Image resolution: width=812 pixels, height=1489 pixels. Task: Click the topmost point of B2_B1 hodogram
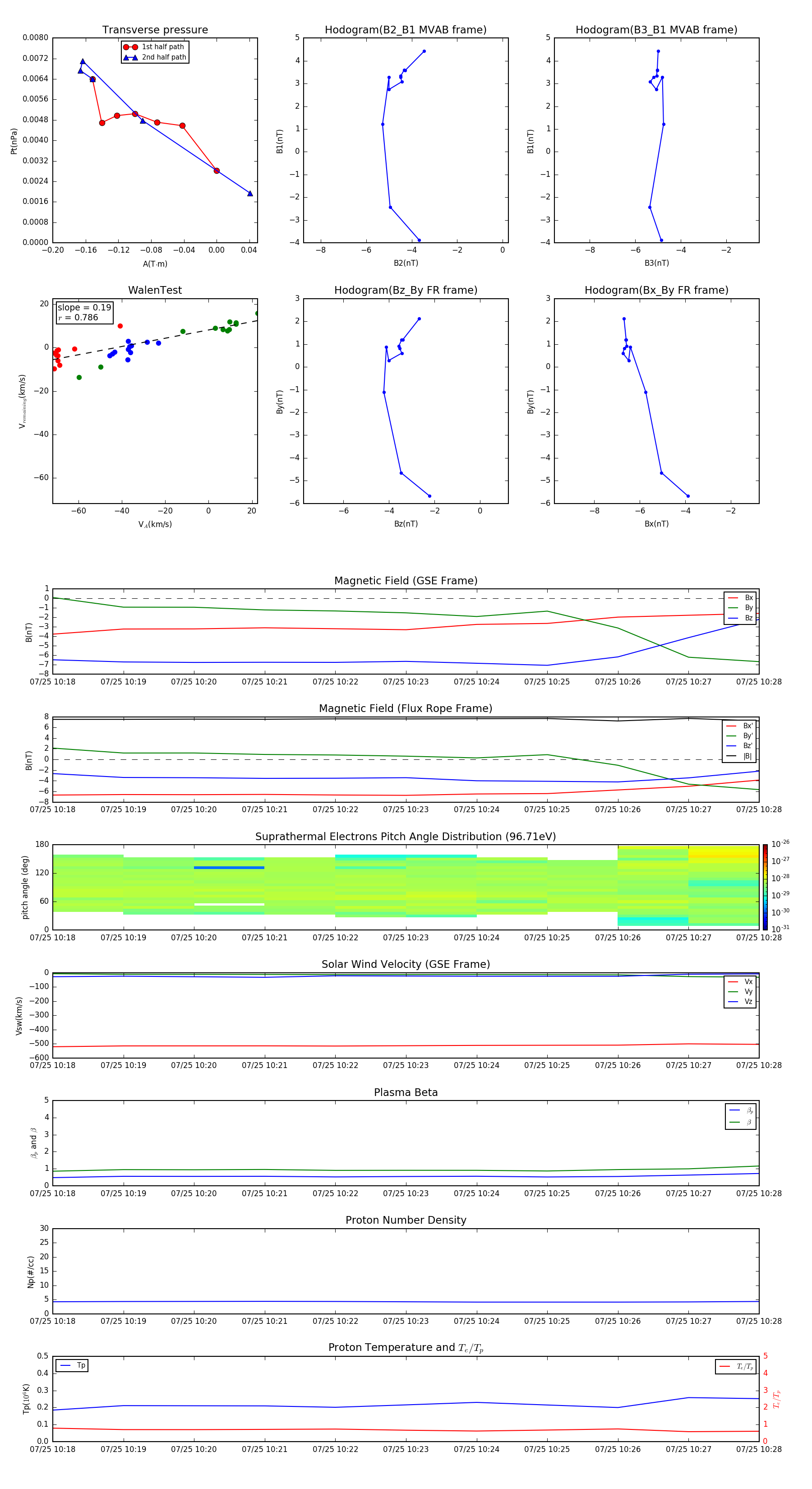pyautogui.click(x=424, y=51)
